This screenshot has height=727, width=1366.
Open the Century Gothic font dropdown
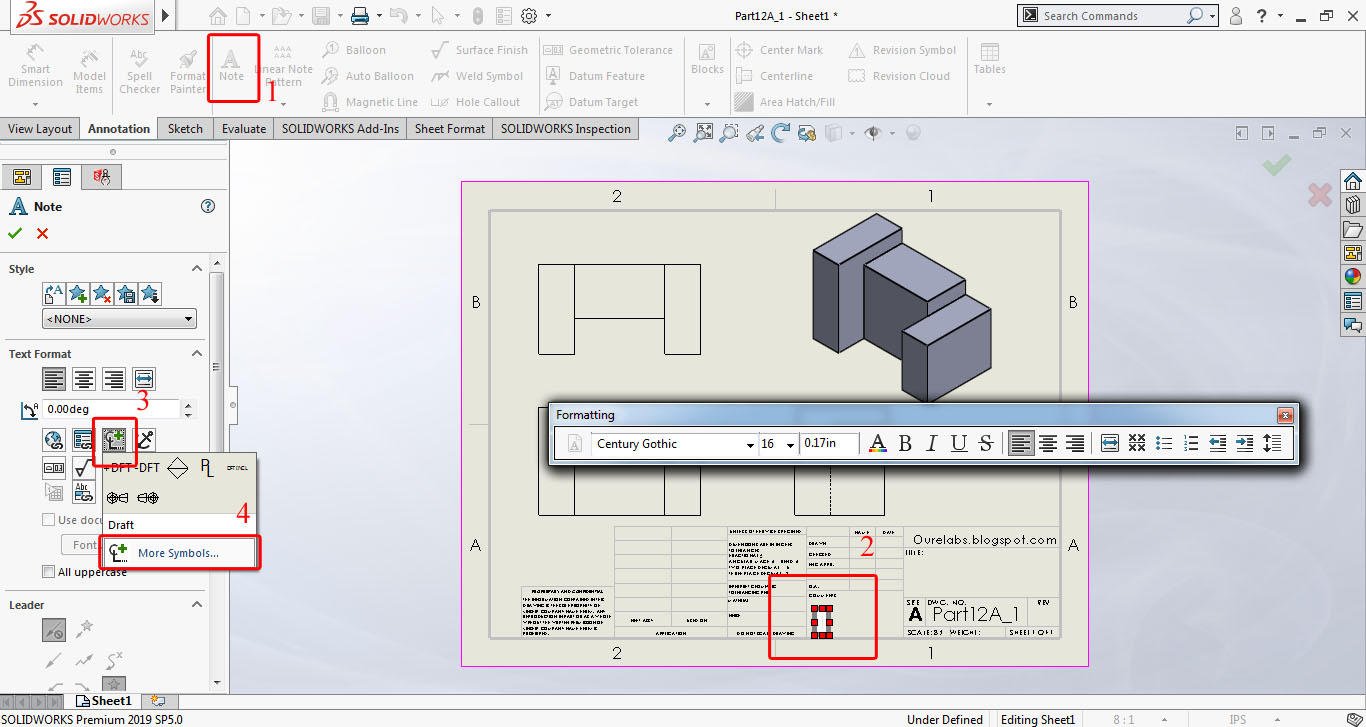pyautogui.click(x=749, y=443)
